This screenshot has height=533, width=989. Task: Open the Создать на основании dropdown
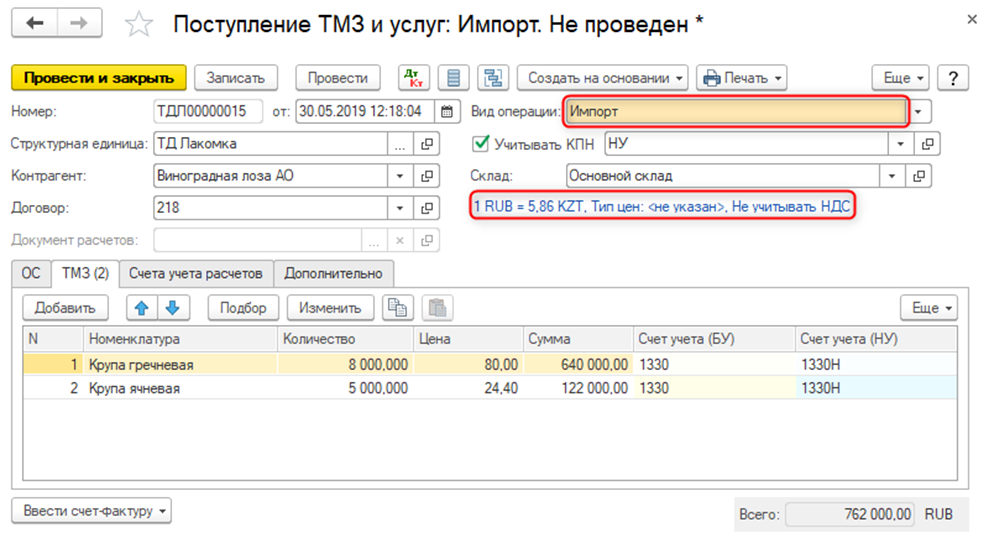pos(604,78)
